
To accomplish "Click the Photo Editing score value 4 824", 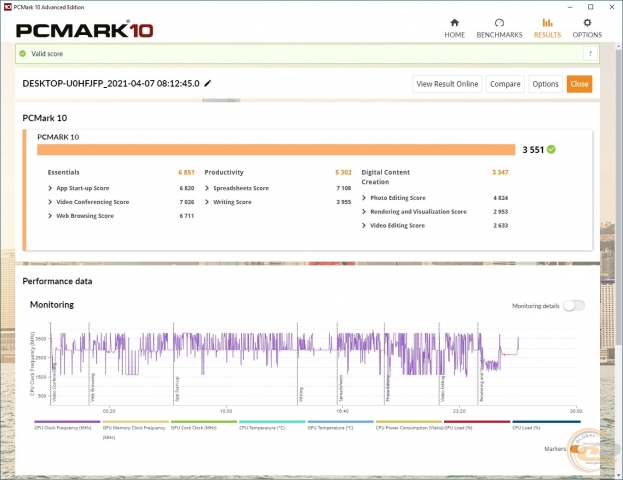I will point(501,197).
